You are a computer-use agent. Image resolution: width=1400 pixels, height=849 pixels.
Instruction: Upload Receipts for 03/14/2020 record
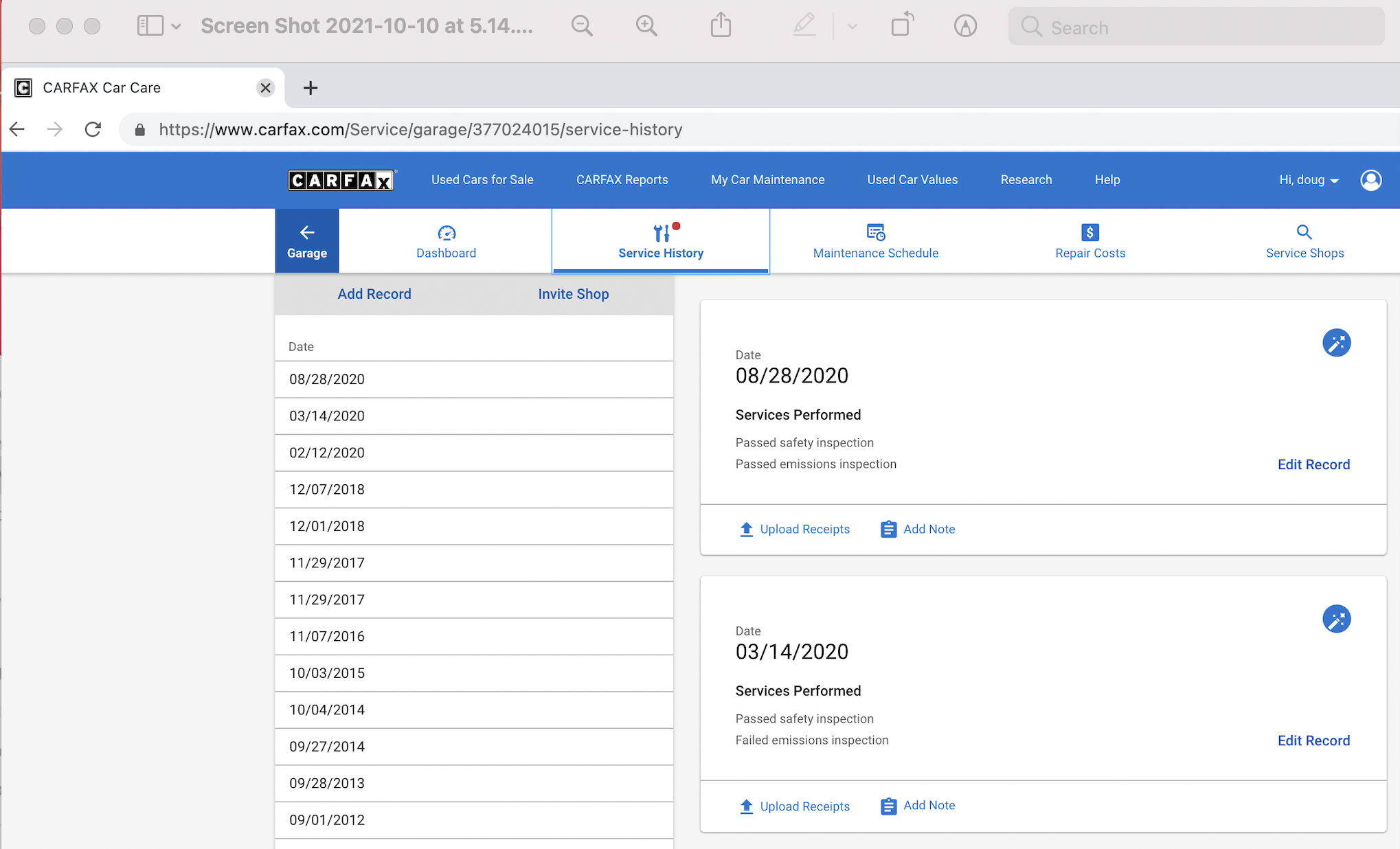point(794,806)
